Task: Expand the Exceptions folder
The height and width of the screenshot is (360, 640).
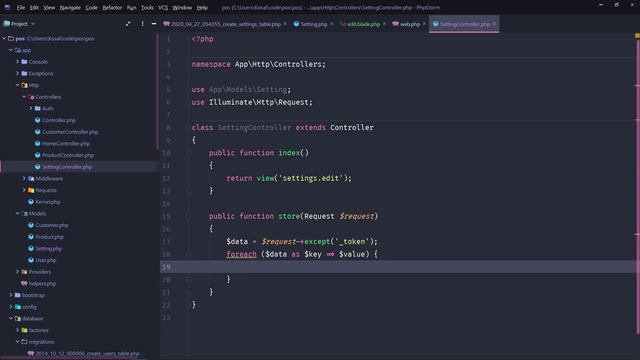Action: click(x=18, y=74)
